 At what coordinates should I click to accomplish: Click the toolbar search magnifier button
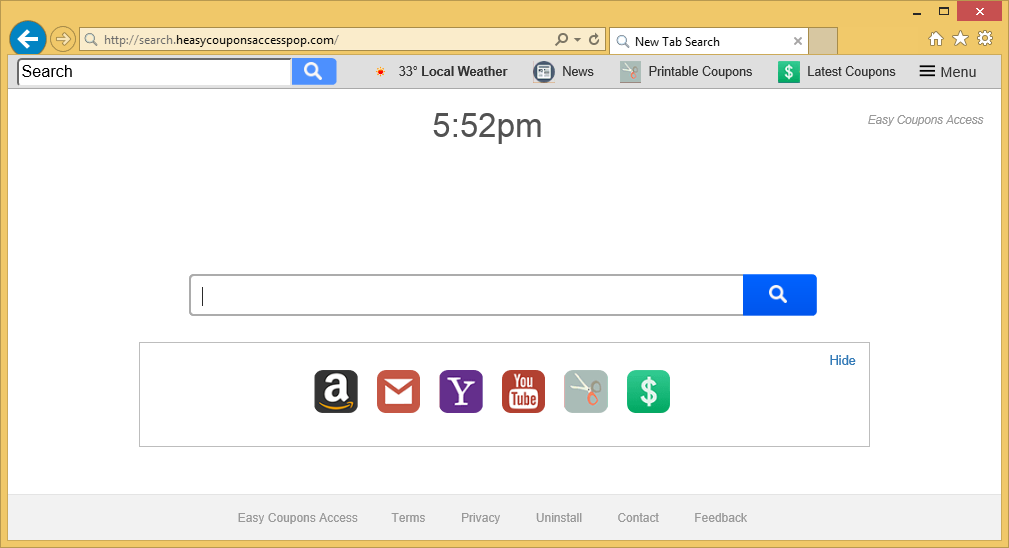pos(313,71)
